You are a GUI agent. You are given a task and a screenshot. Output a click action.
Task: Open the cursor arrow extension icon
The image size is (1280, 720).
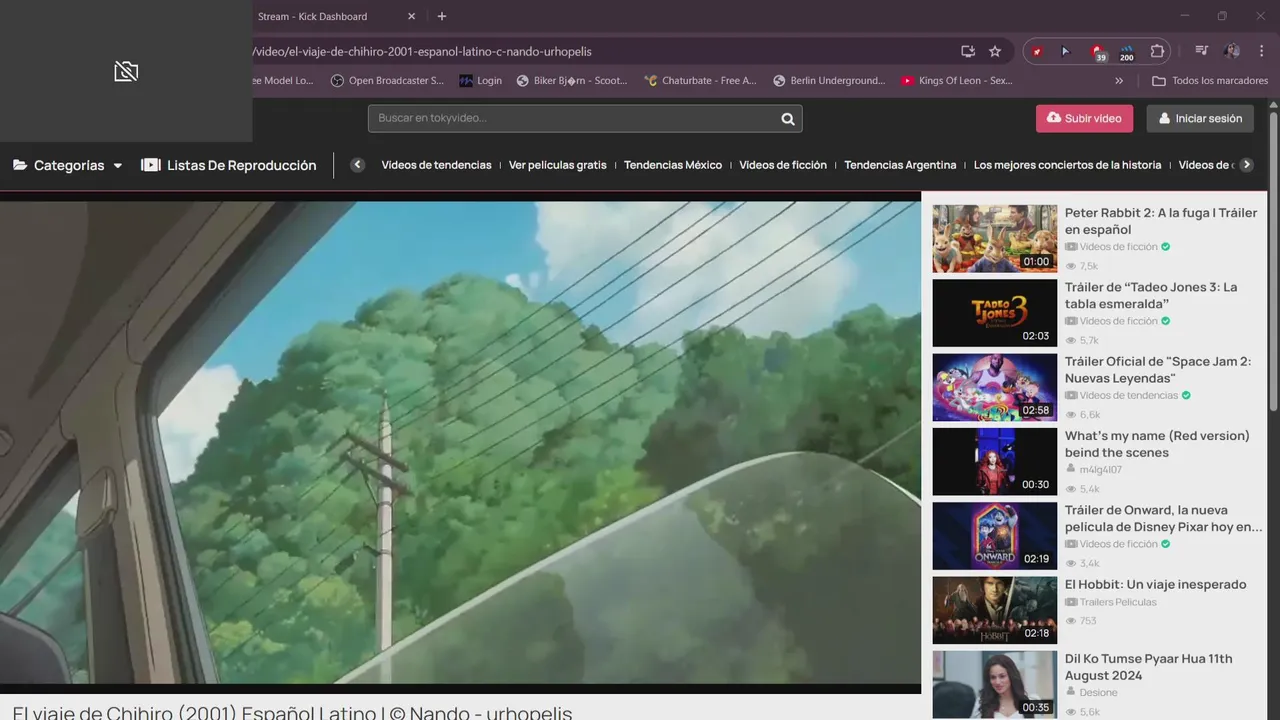pyautogui.click(x=1065, y=51)
